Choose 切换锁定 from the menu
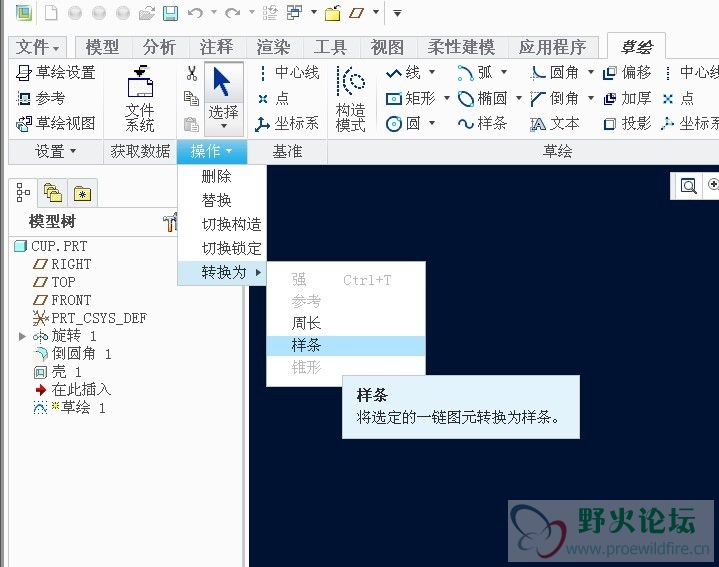The width and height of the screenshot is (719, 567). (x=222, y=248)
